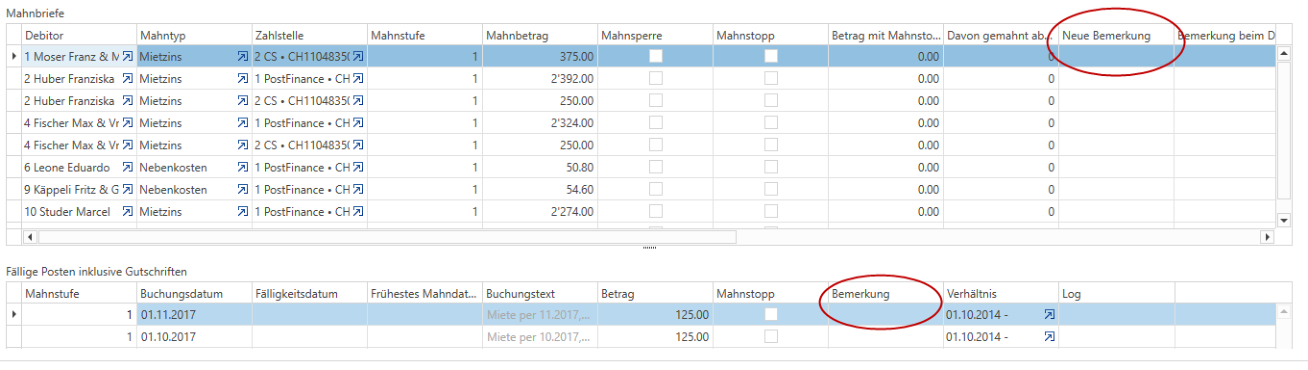Viewport: 1308px width, 370px height.
Task: Open PostFinance link icon in Leone Eduardo row
Action: point(358,167)
